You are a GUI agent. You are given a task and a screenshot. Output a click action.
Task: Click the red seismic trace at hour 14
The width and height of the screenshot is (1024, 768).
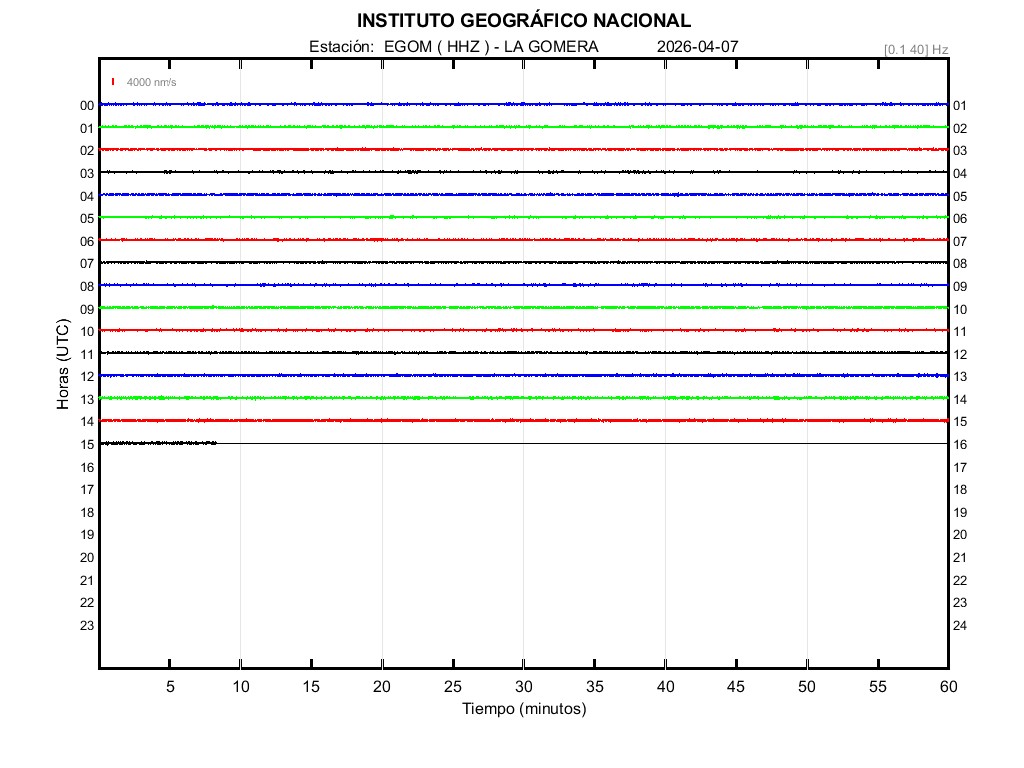click(x=523, y=420)
